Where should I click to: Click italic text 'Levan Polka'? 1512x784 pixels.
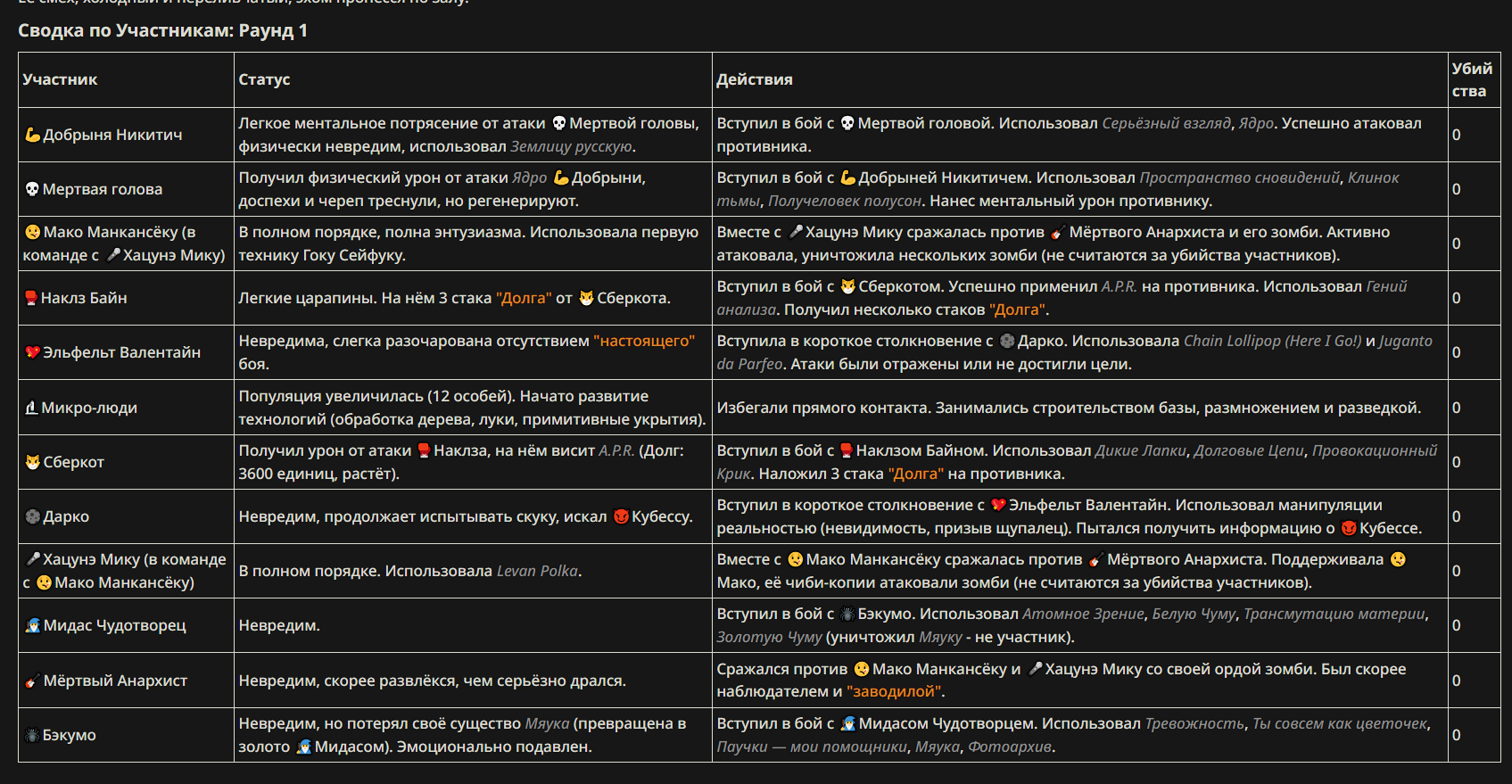tap(537, 571)
